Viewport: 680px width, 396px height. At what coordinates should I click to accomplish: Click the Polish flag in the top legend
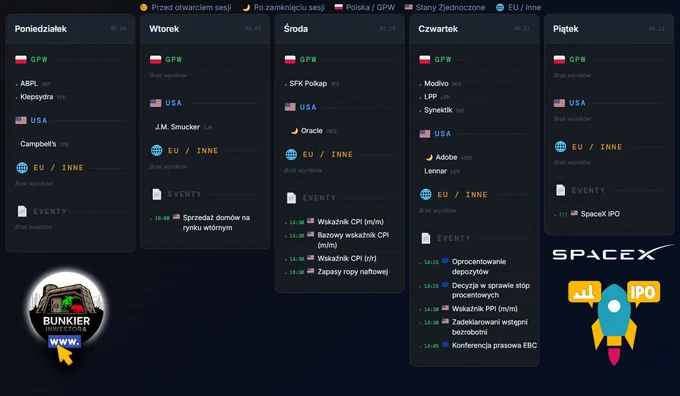(x=339, y=7)
